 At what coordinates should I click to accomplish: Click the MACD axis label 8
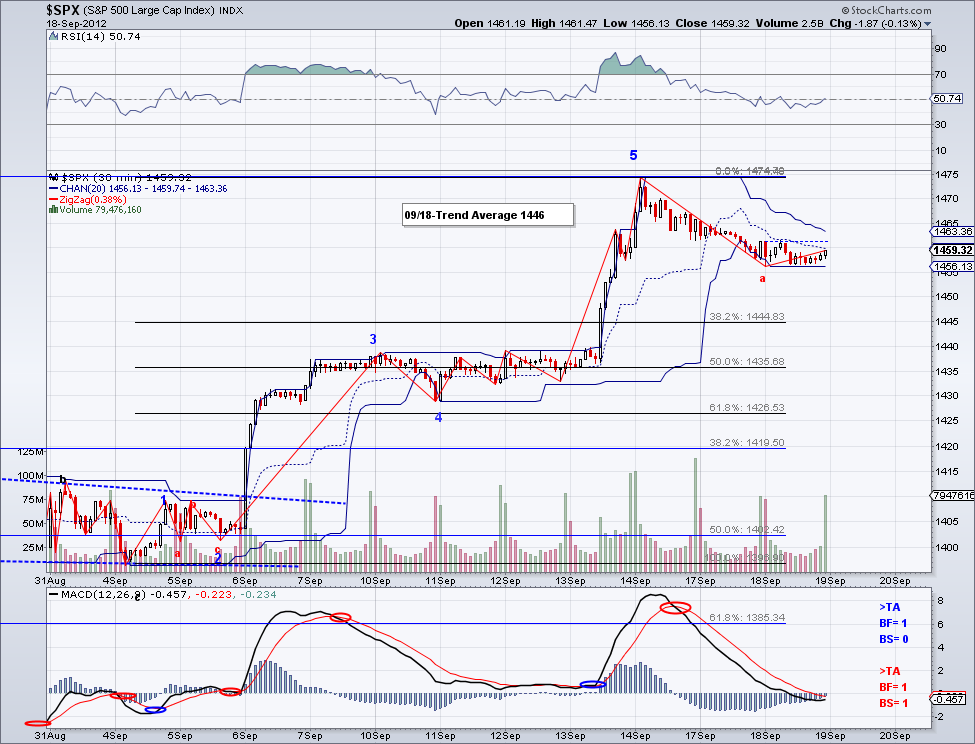(941, 600)
